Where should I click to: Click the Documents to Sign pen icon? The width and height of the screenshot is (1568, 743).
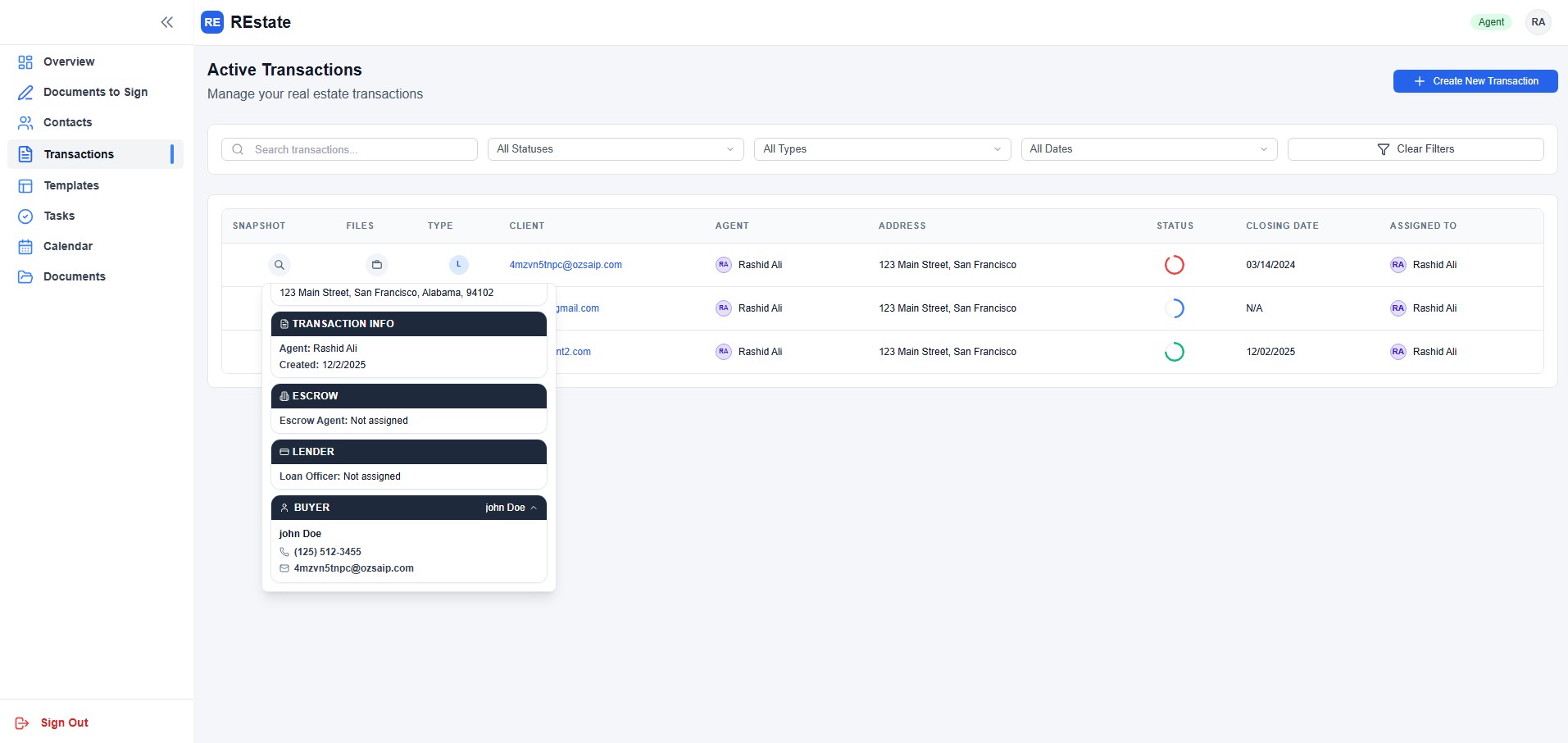tap(25, 93)
